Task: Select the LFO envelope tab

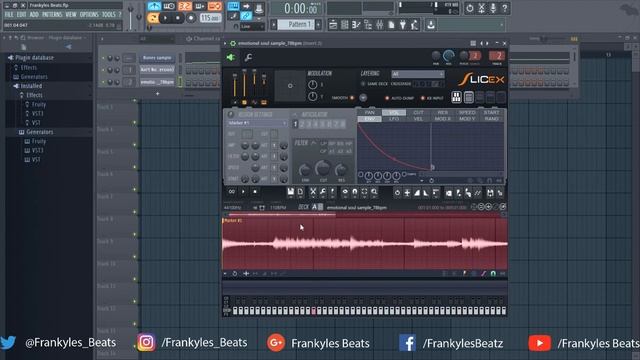Action: point(394,119)
